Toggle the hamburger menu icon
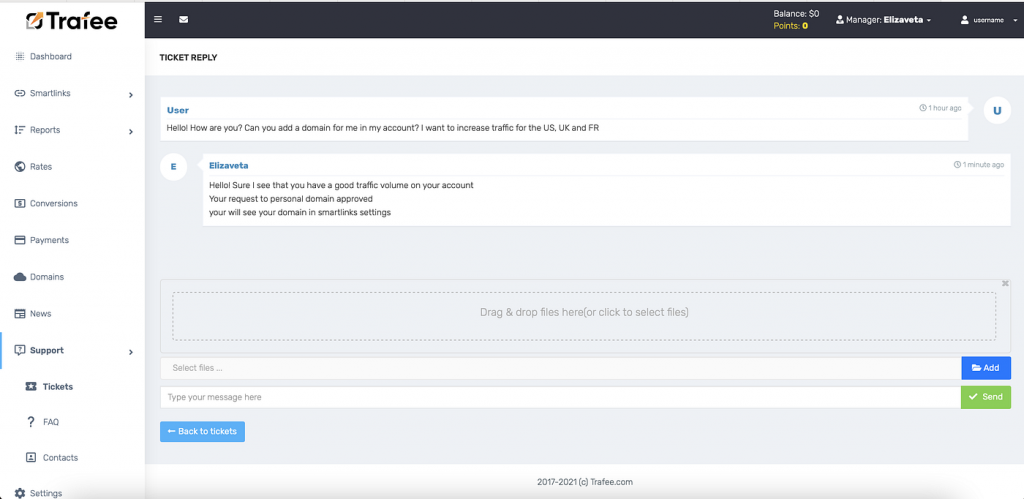 tap(158, 20)
